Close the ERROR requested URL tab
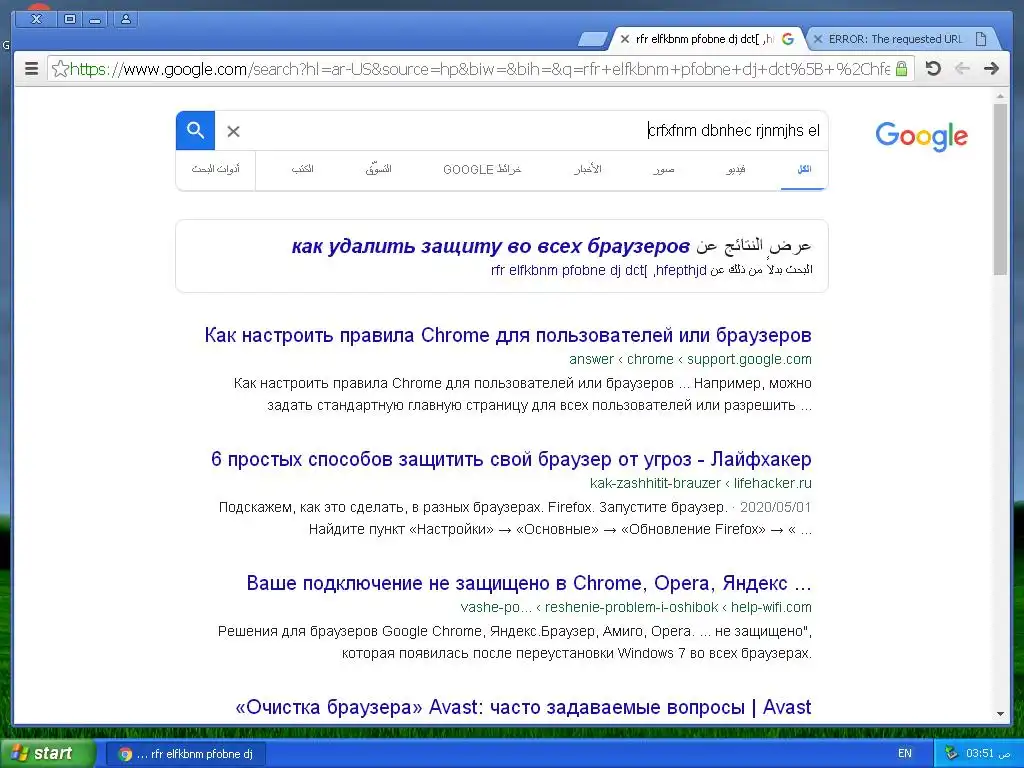Image resolution: width=1024 pixels, height=768 pixels. [x=818, y=39]
